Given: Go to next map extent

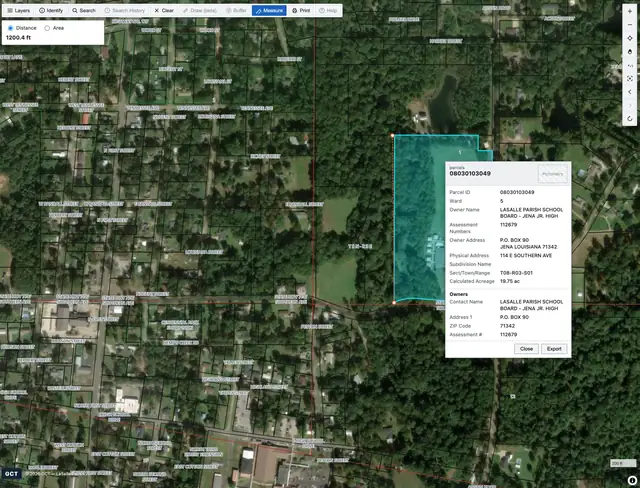Looking at the screenshot, I should (x=630, y=105).
